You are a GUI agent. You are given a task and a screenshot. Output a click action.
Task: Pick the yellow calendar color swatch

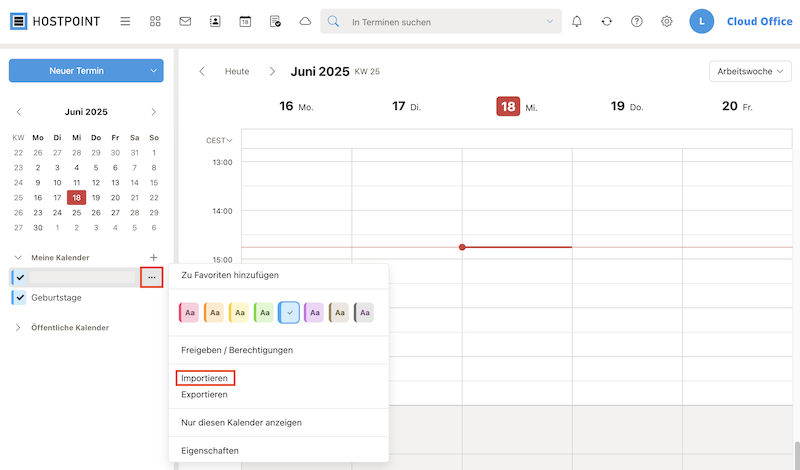pos(239,312)
